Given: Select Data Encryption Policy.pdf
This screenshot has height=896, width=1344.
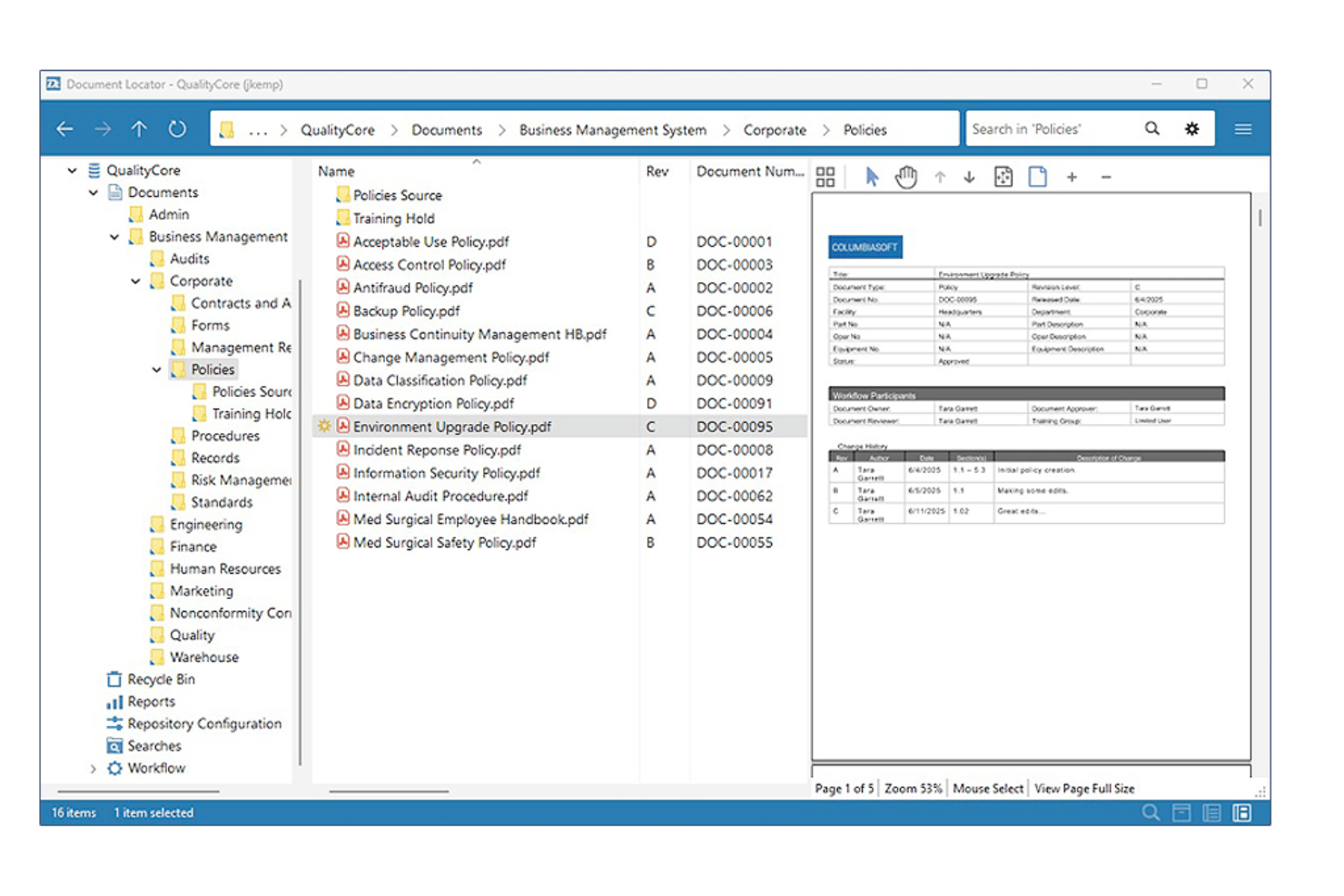Looking at the screenshot, I should [433, 404].
